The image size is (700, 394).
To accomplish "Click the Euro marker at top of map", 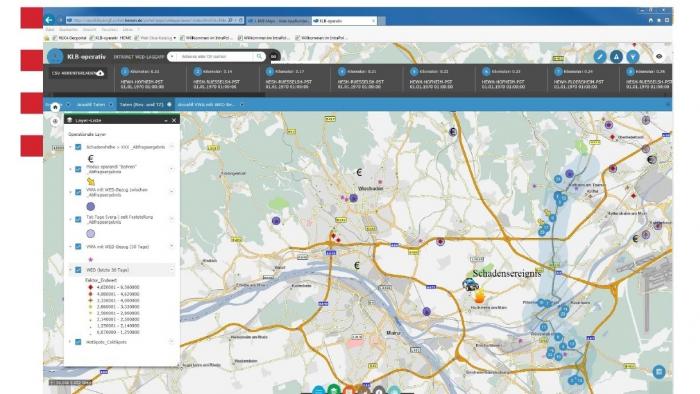I will pyautogui.click(x=453, y=132).
